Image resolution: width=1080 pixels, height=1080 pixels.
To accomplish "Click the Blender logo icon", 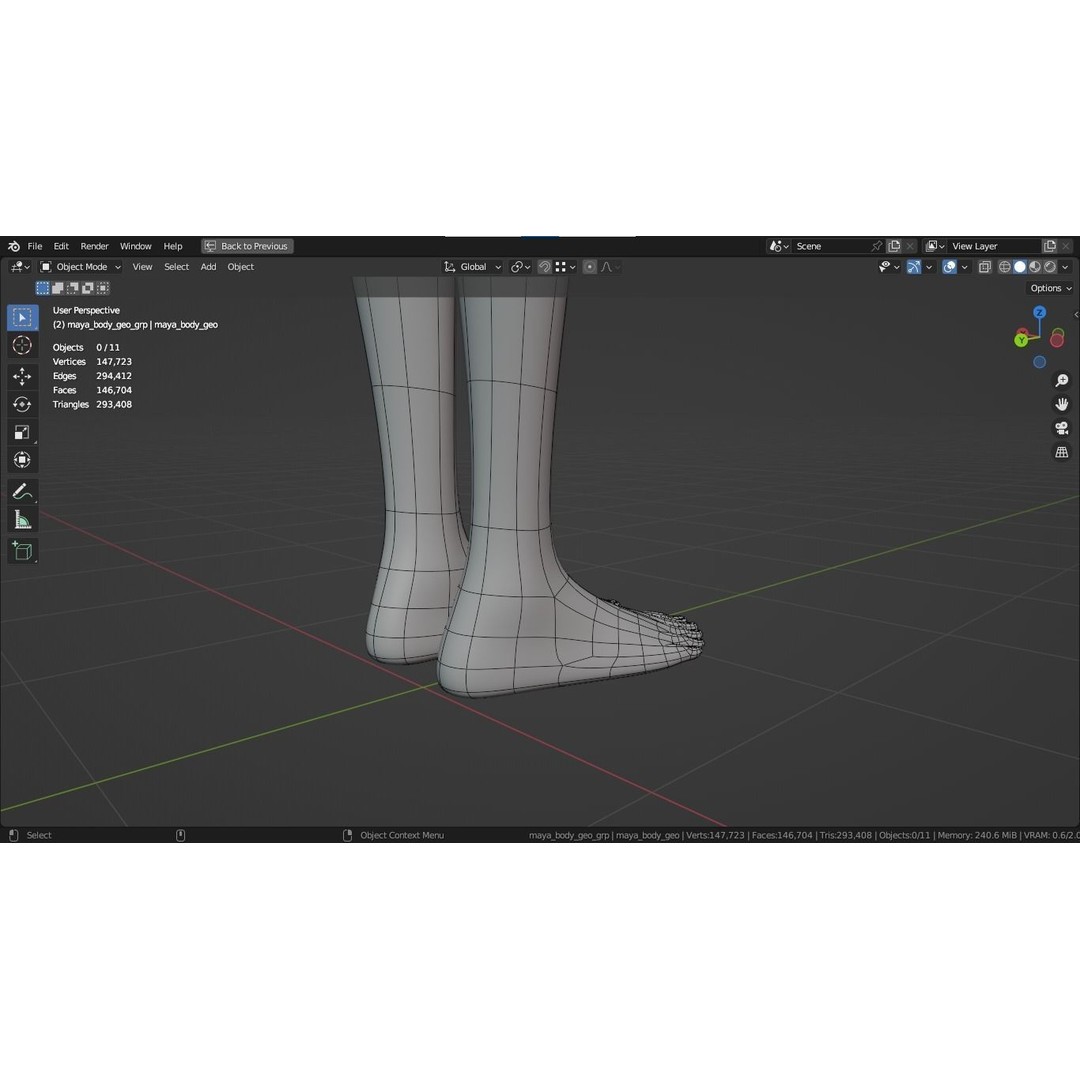I will [x=14, y=246].
